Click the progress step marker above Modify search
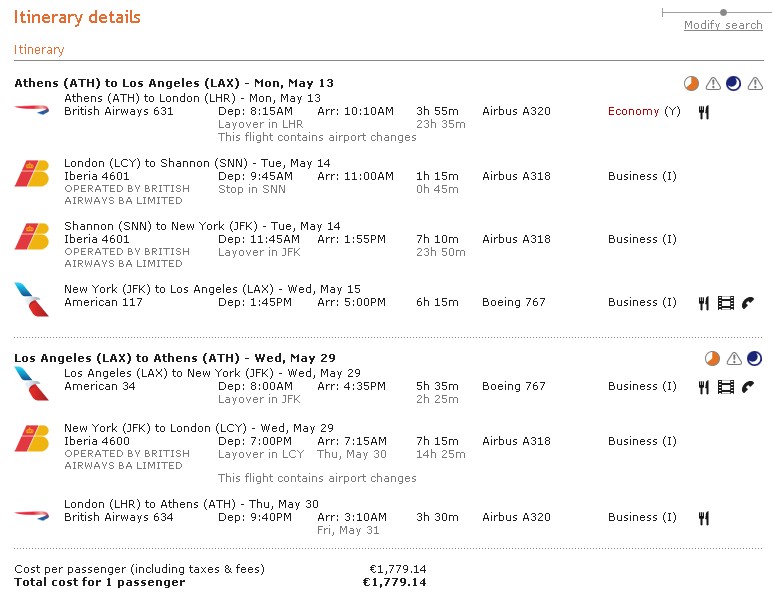This screenshot has height=602, width=772. [x=723, y=12]
